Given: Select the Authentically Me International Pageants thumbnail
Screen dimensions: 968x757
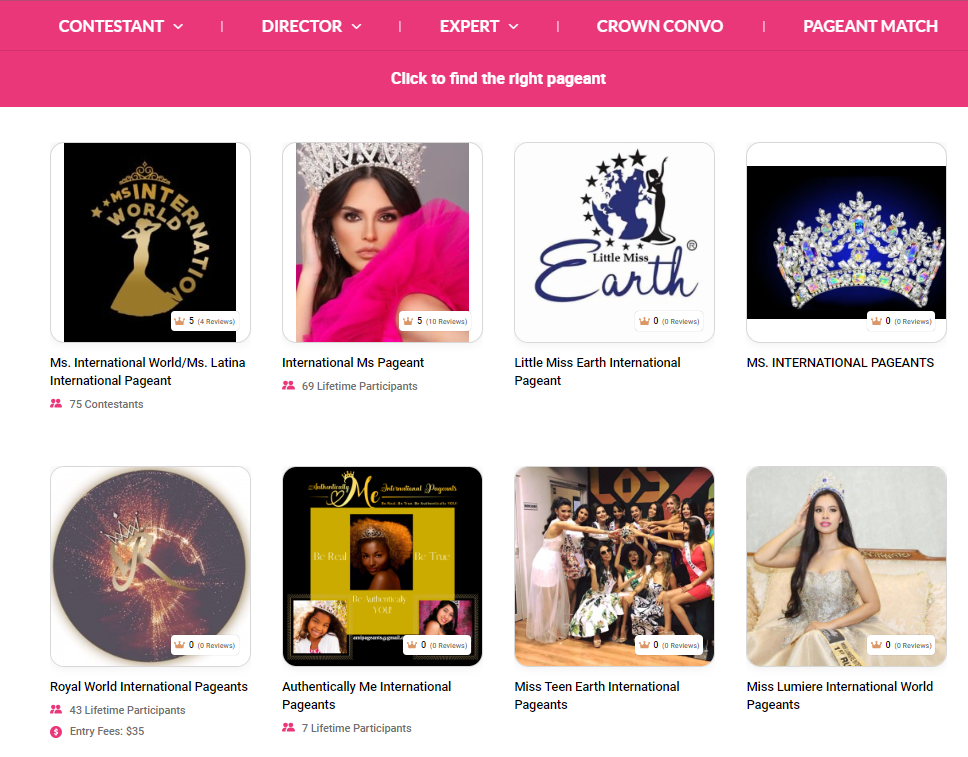Looking at the screenshot, I should 382,566.
